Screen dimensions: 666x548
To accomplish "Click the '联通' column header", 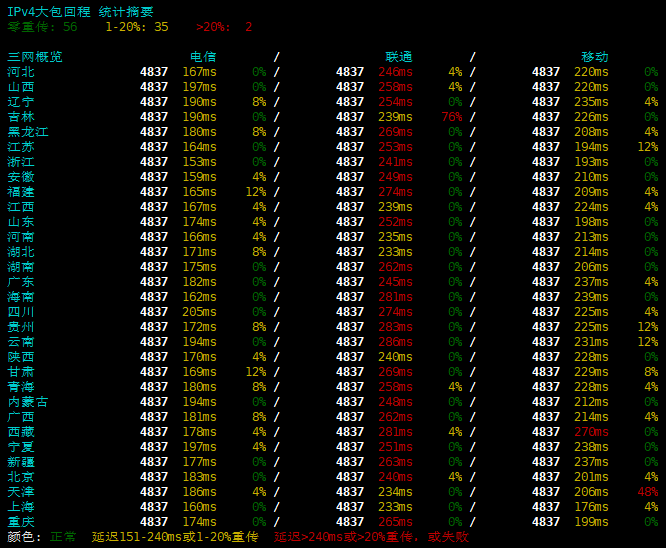I will [x=399, y=57].
